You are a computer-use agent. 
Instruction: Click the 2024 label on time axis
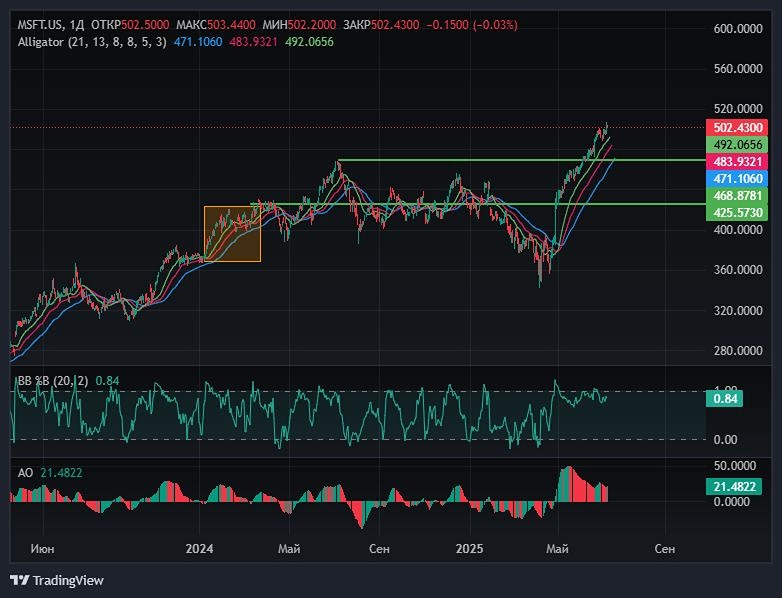pos(200,549)
